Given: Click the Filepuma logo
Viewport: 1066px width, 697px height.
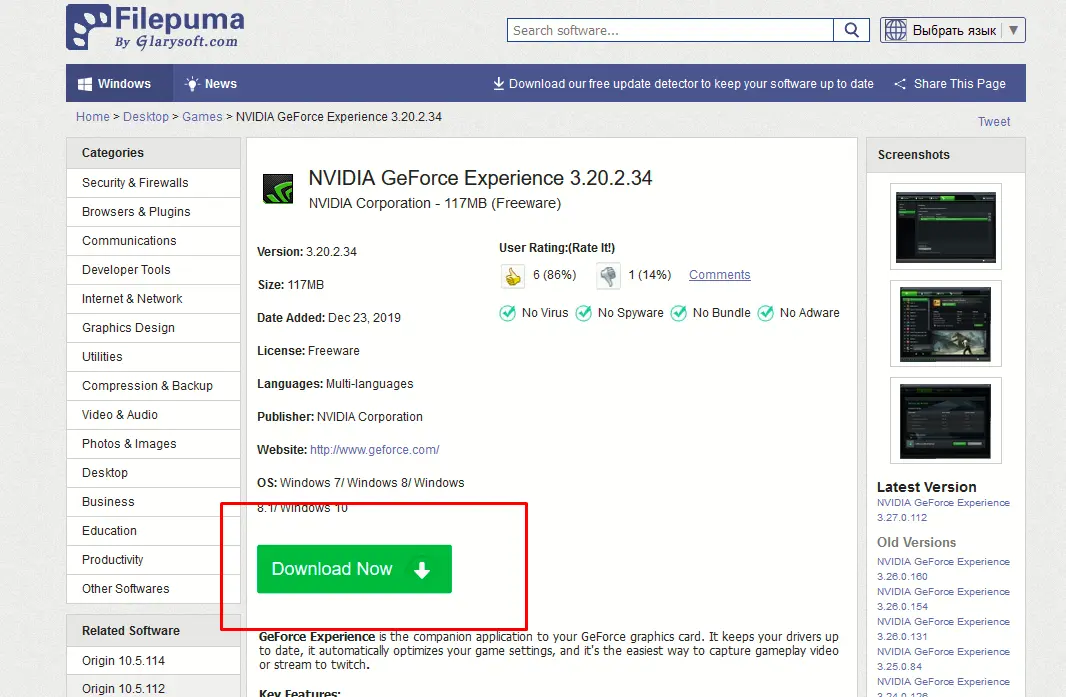Looking at the screenshot, I should point(155,27).
